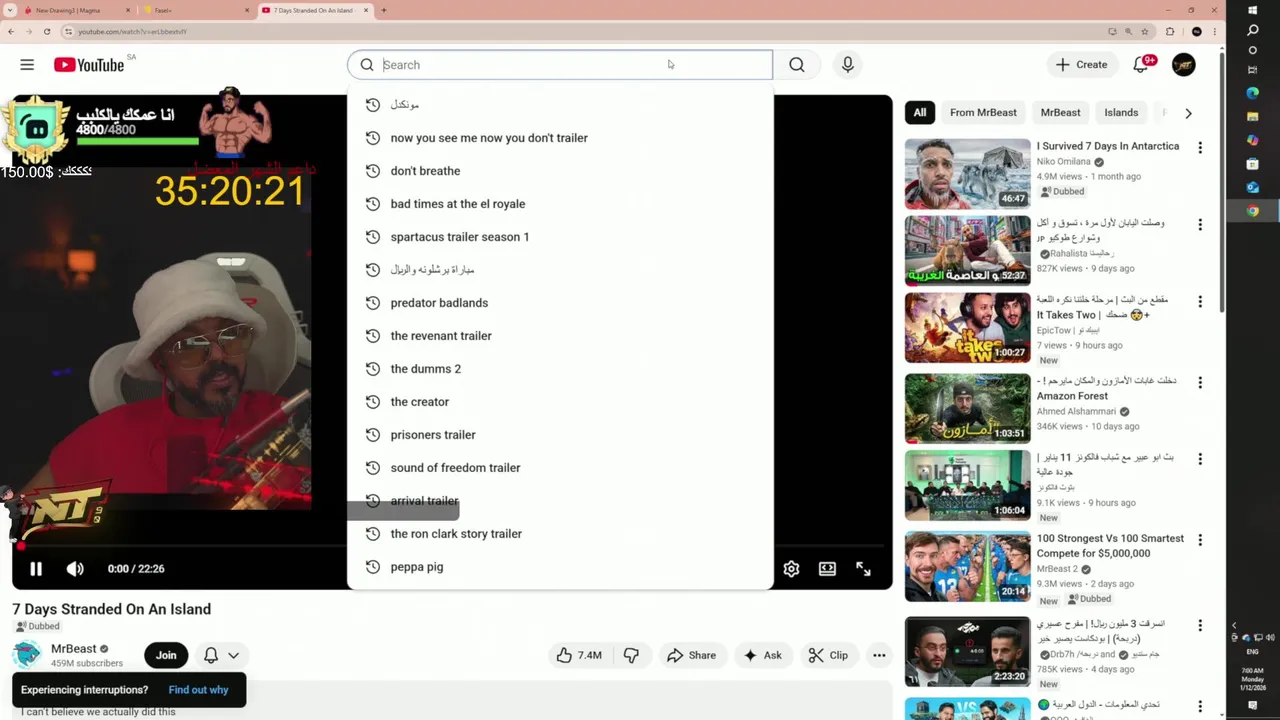Create a Clip from the video
Screen dimensions: 1280x720
pyautogui.click(x=828, y=655)
